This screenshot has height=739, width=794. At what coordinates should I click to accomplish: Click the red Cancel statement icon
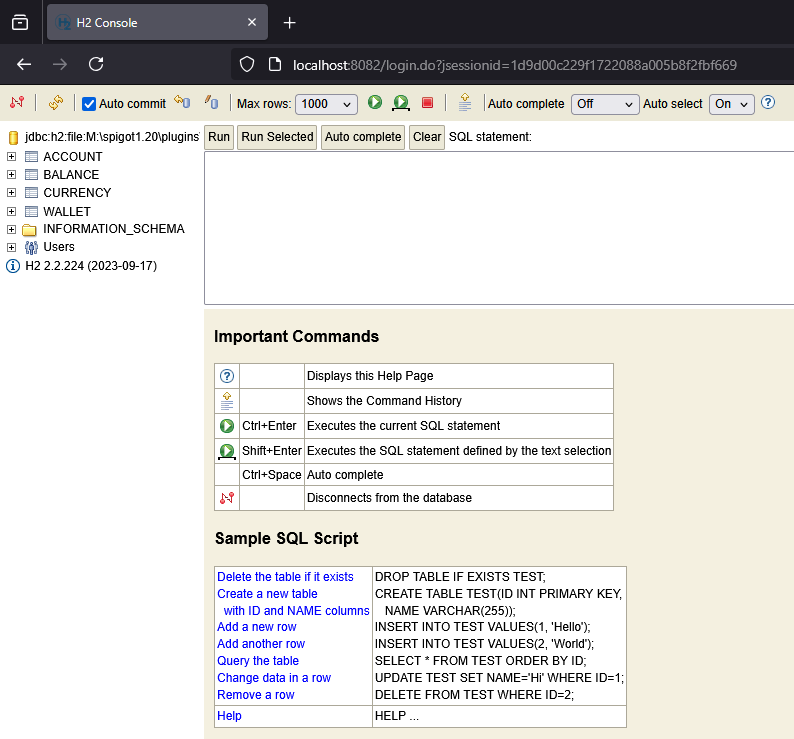tap(427, 103)
